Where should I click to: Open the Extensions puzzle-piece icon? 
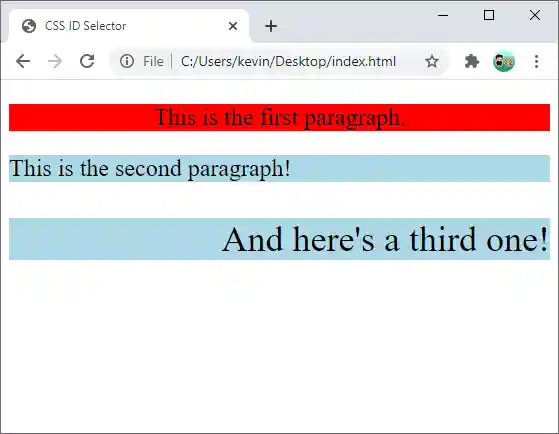(x=472, y=61)
